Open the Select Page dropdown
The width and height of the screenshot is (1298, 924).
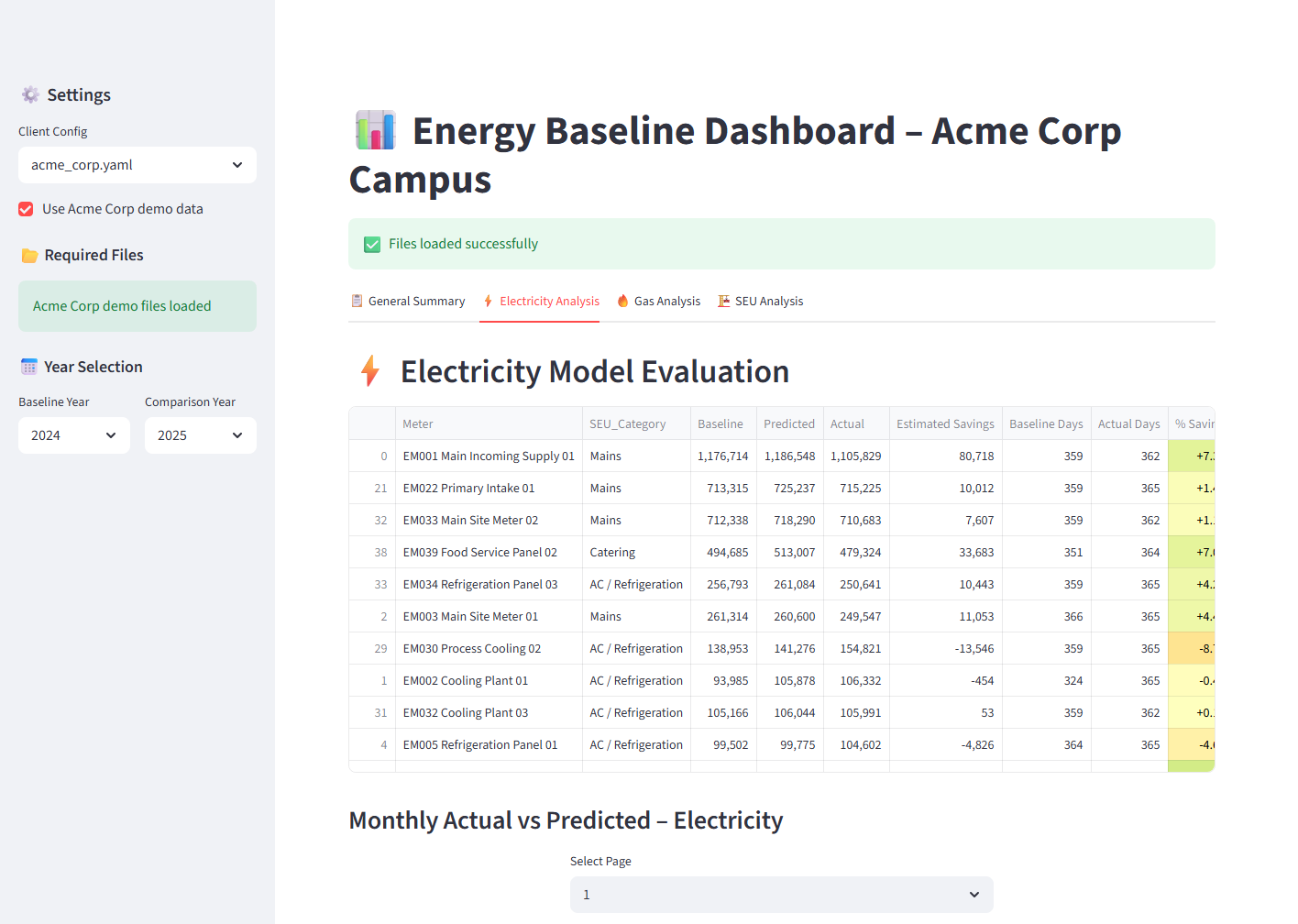782,895
